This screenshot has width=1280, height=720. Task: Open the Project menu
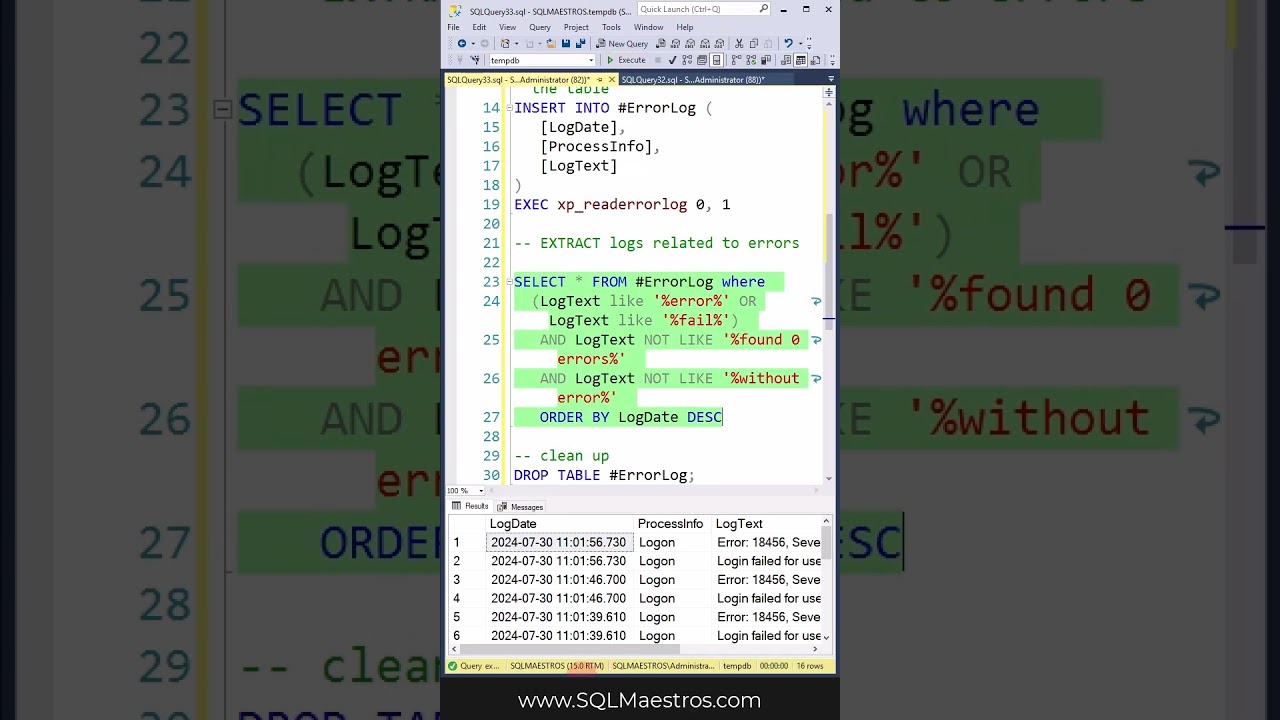576,27
